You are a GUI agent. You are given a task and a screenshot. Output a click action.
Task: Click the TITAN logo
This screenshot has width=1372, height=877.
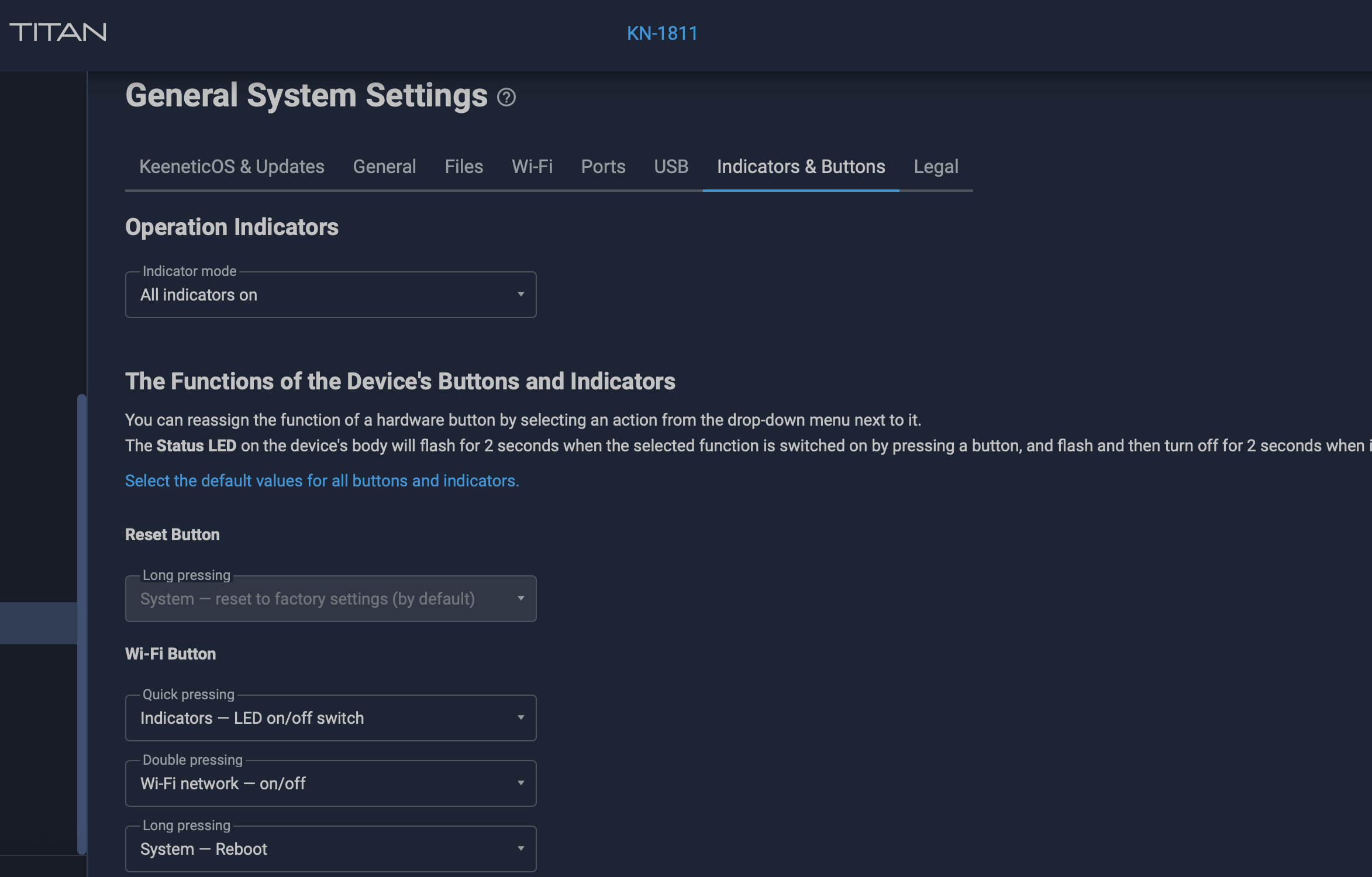click(x=58, y=32)
